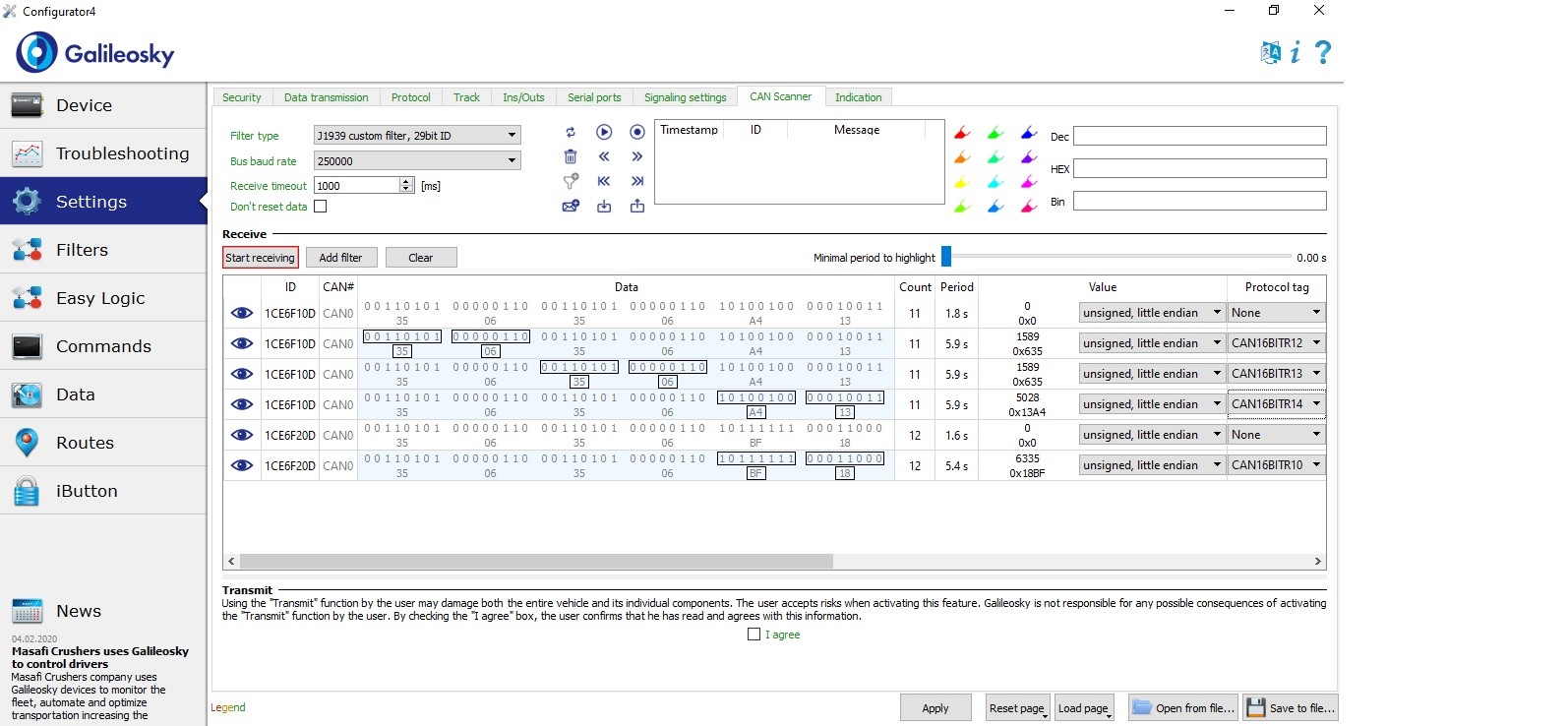The image size is (1568, 726).
Task: Click the envelope add-message icon
Action: click(571, 206)
